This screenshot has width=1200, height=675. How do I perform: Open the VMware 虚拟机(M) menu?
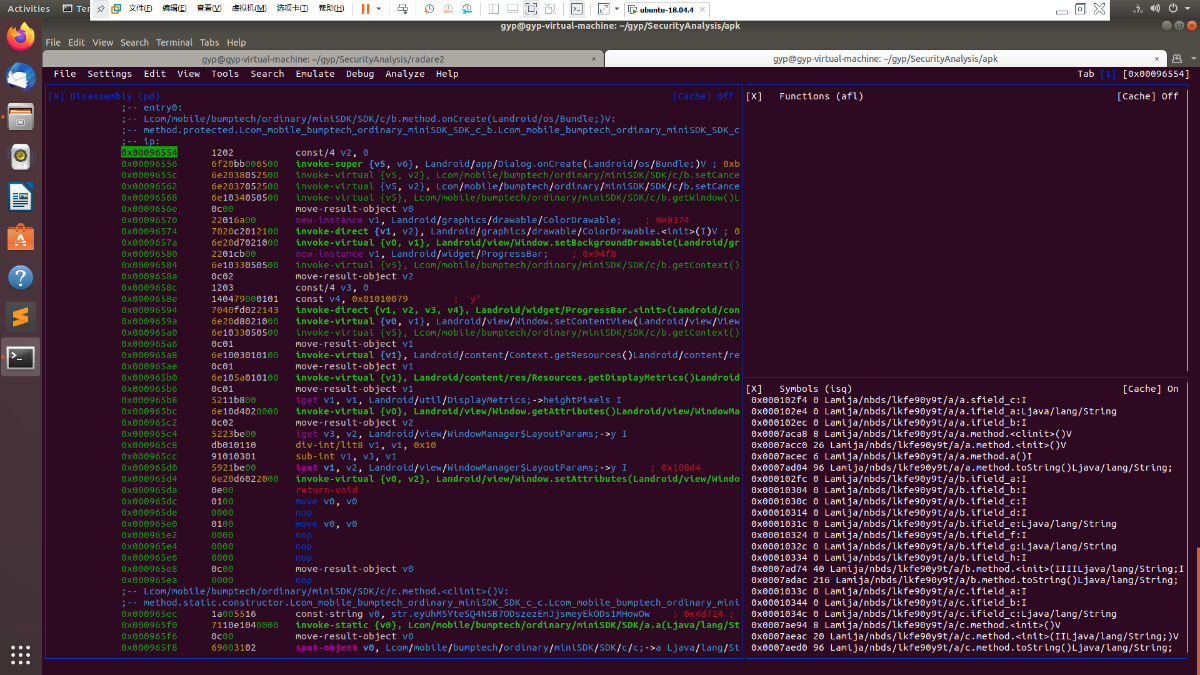click(x=251, y=8)
